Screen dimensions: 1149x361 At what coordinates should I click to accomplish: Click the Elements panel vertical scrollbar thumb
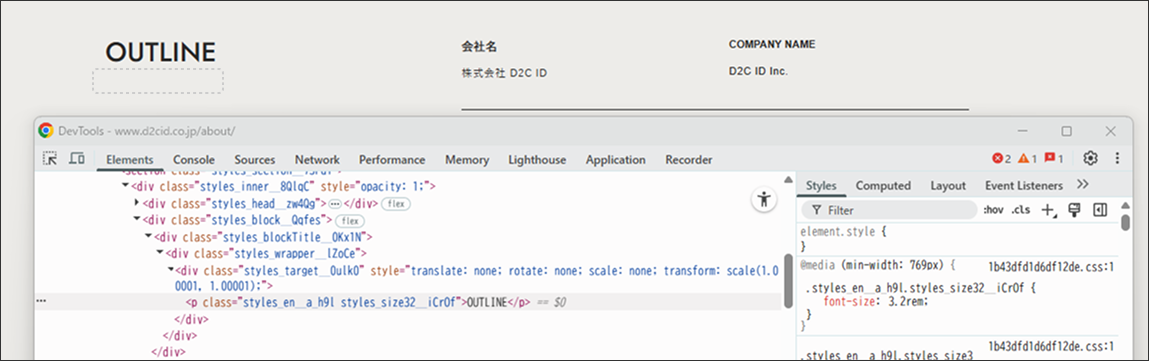[788, 280]
